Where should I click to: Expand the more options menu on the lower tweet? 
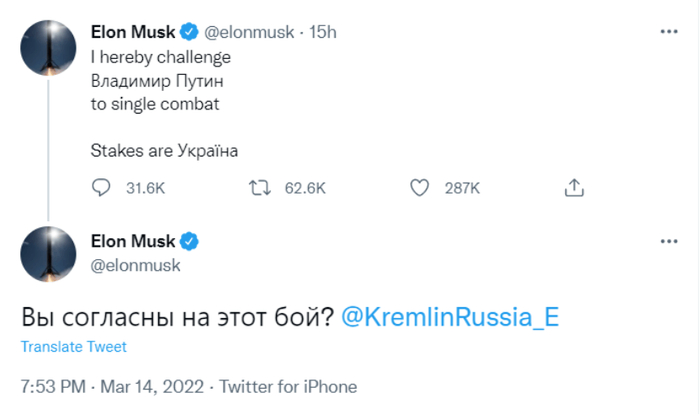(x=669, y=241)
